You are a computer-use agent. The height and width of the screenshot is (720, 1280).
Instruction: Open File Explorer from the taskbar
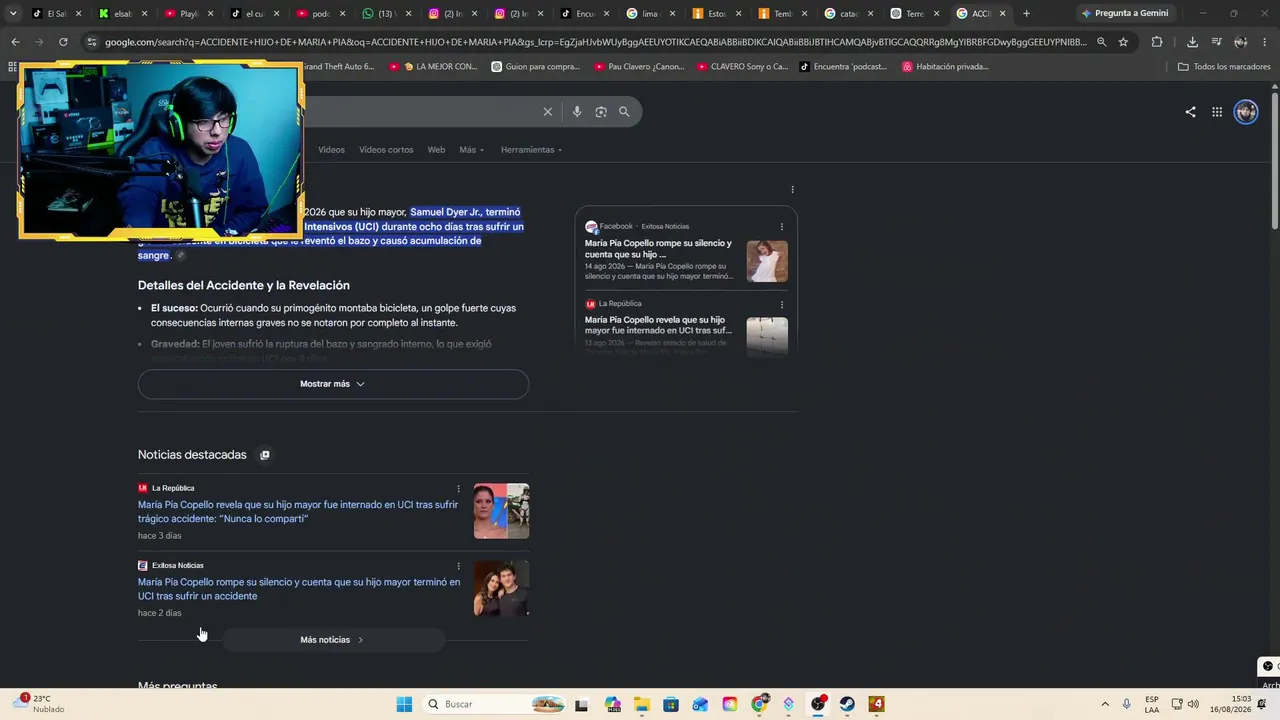point(641,704)
